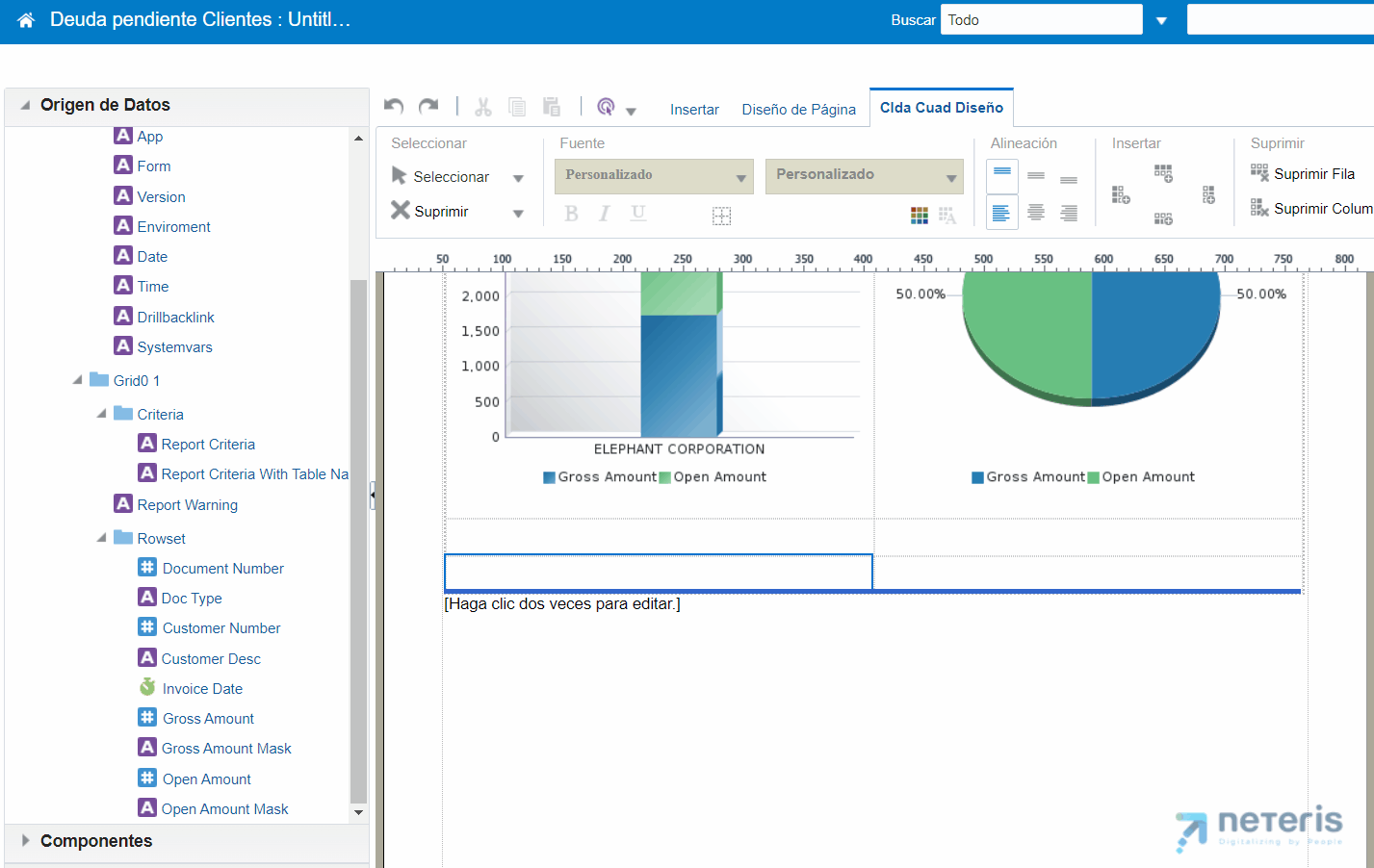Click the Suprimir Fila icon
The width and height of the screenshot is (1374, 868).
[1259, 173]
